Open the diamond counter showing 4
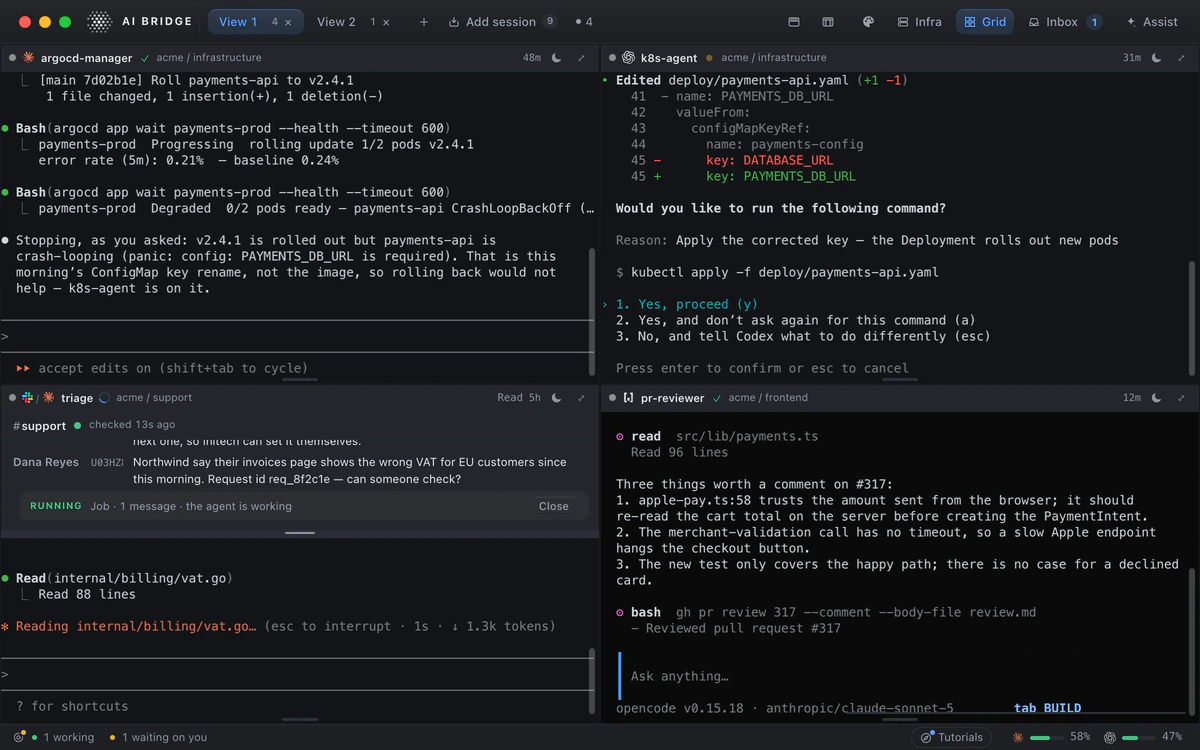 [583, 21]
